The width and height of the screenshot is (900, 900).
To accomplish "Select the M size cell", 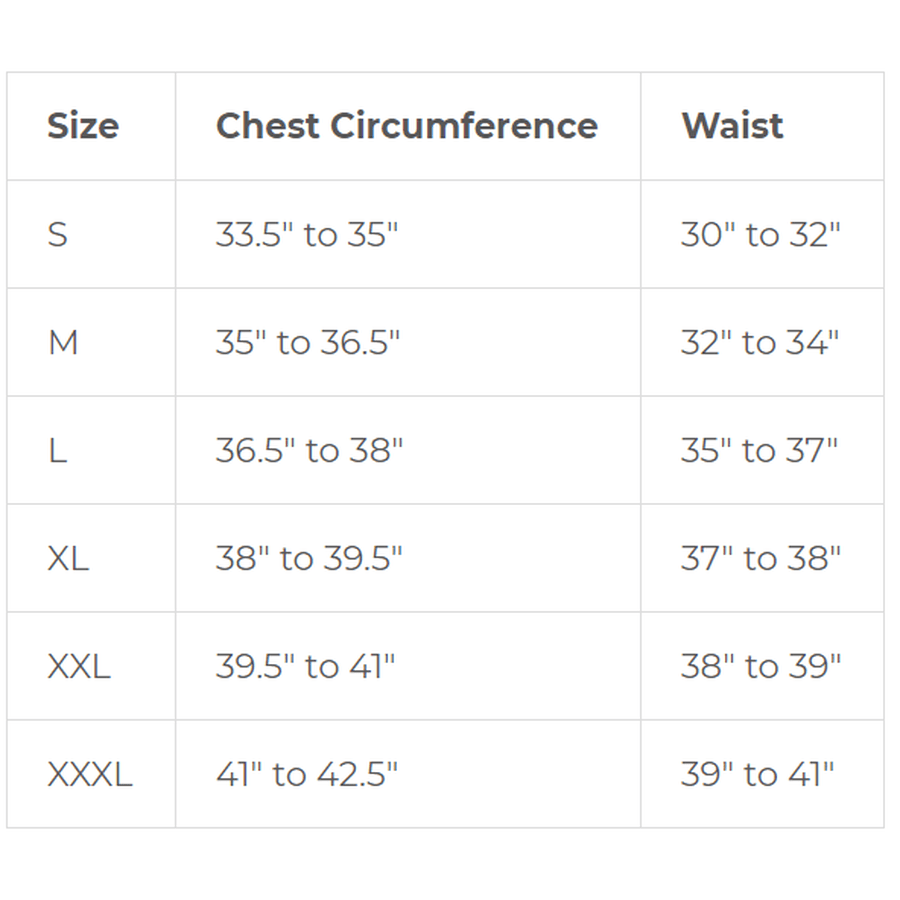I will click(63, 343).
